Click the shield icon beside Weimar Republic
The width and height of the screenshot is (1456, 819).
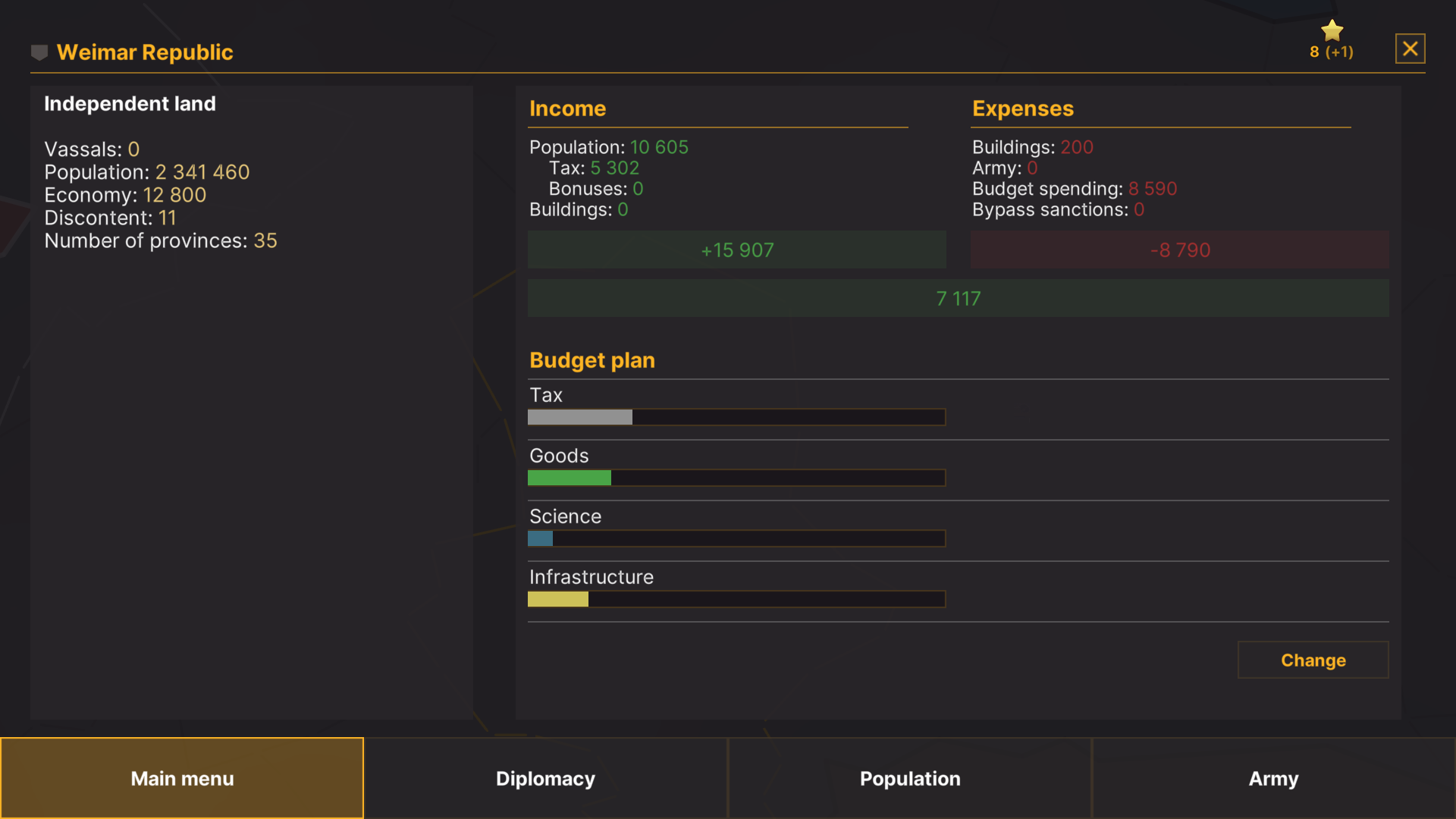39,52
